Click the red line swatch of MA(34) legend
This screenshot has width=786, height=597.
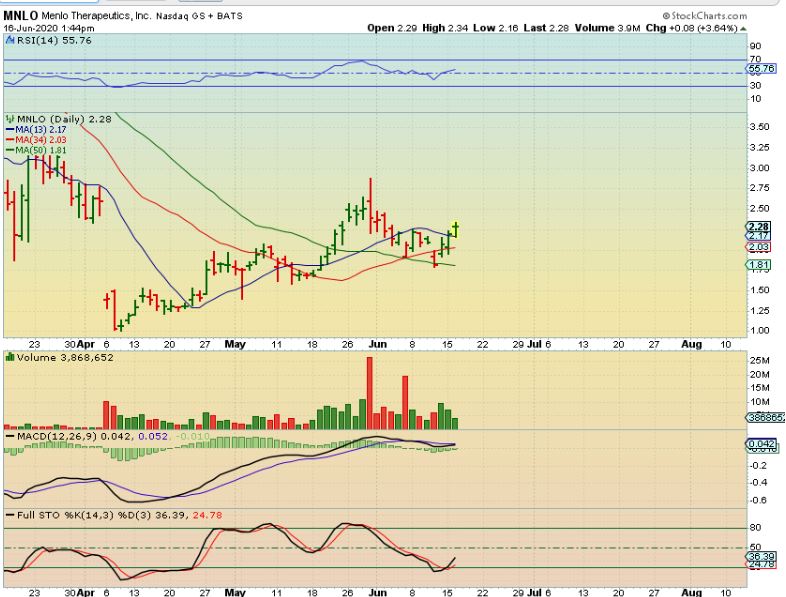point(10,140)
